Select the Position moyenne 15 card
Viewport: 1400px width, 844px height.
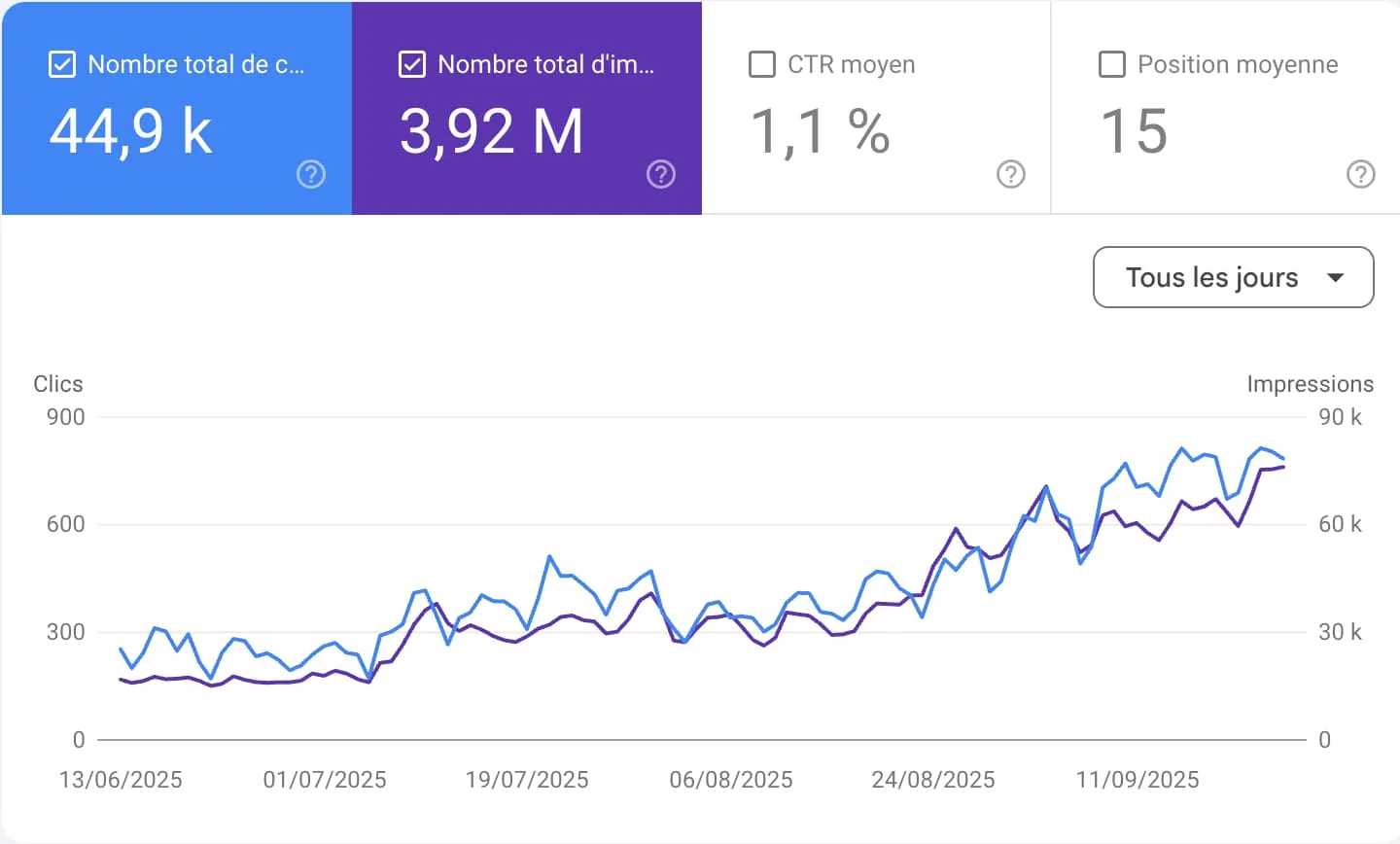[1225, 108]
